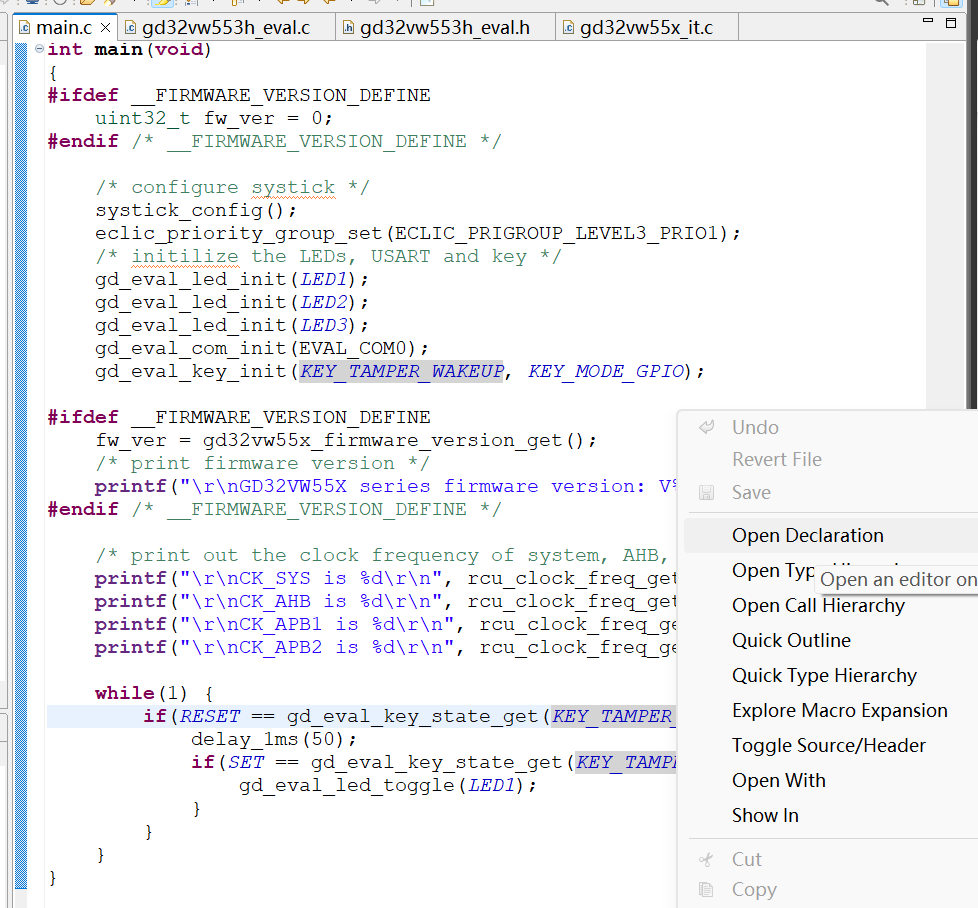Maximize the editor area
This screenshot has width=978, height=908.
[x=951, y=23]
